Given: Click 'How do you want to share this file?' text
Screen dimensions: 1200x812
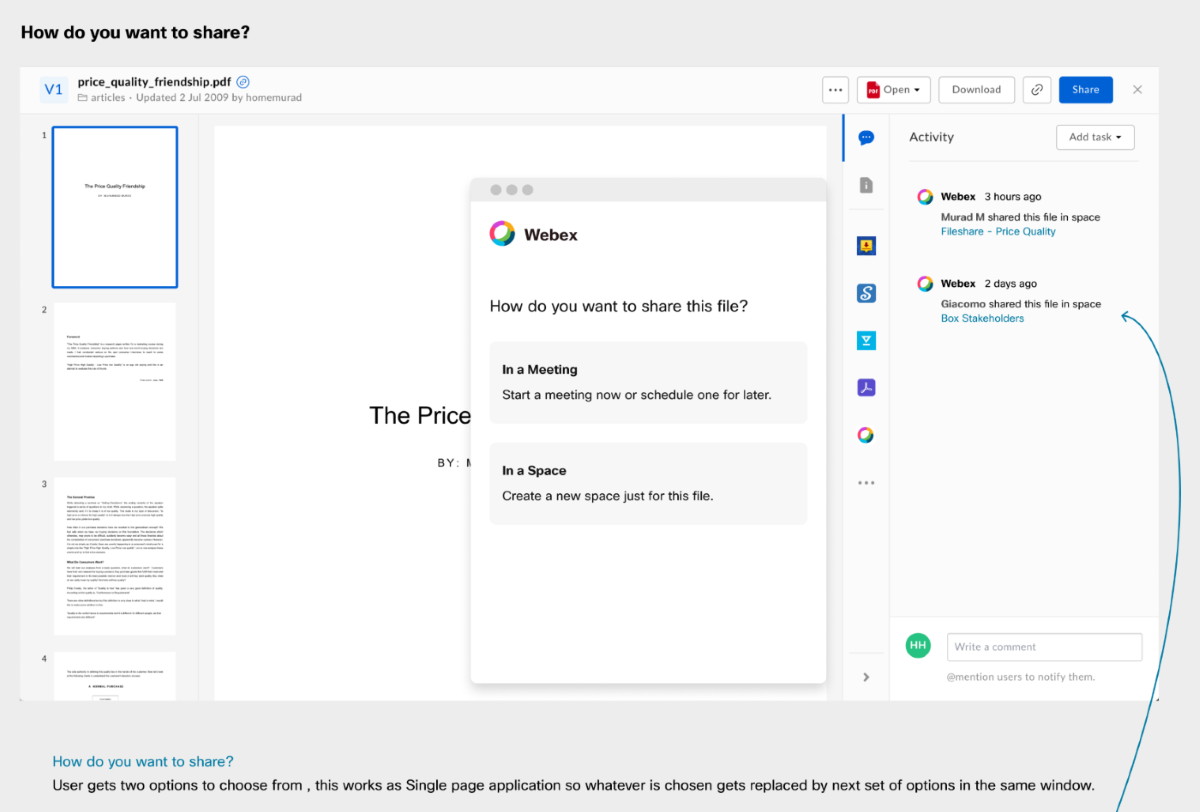Looking at the screenshot, I should click(x=619, y=306).
